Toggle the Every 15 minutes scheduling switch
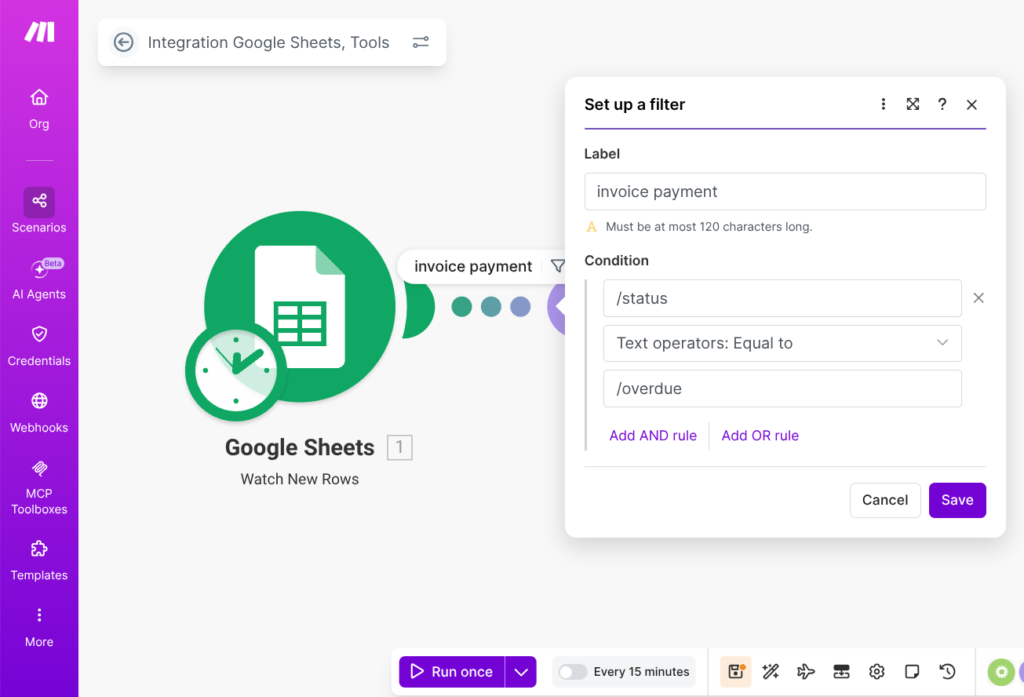The image size is (1024, 697). (x=573, y=672)
